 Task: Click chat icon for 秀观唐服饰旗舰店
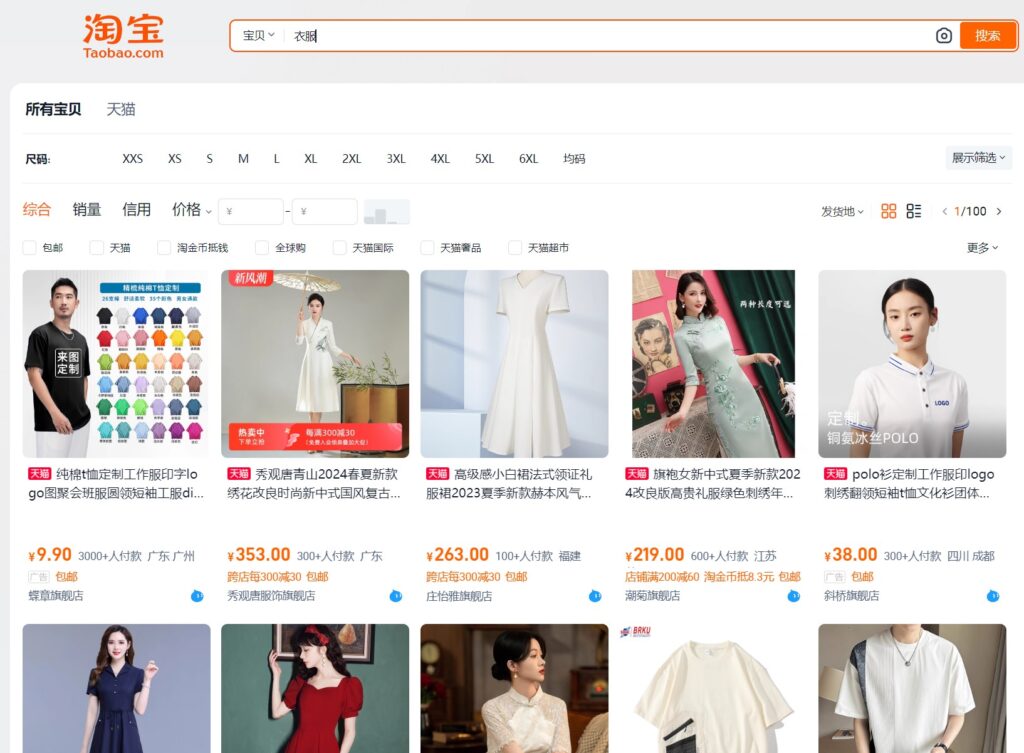click(396, 596)
